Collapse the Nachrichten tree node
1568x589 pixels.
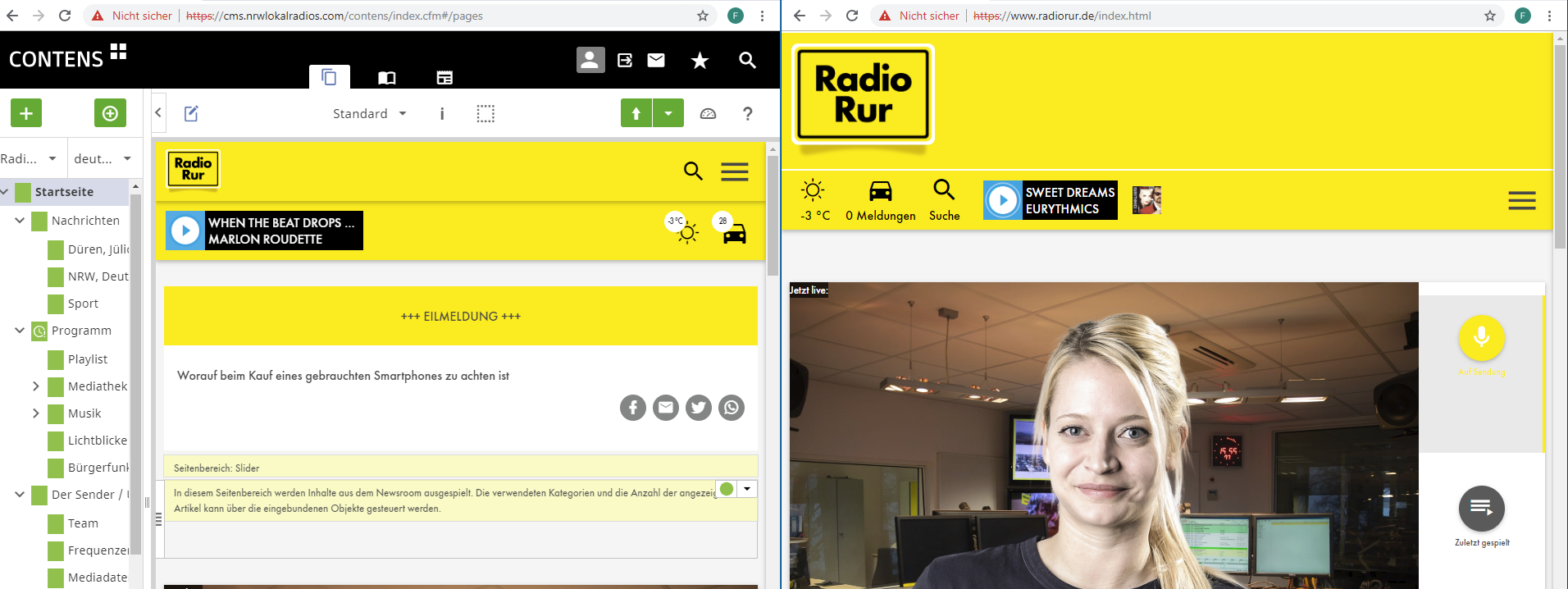point(20,220)
